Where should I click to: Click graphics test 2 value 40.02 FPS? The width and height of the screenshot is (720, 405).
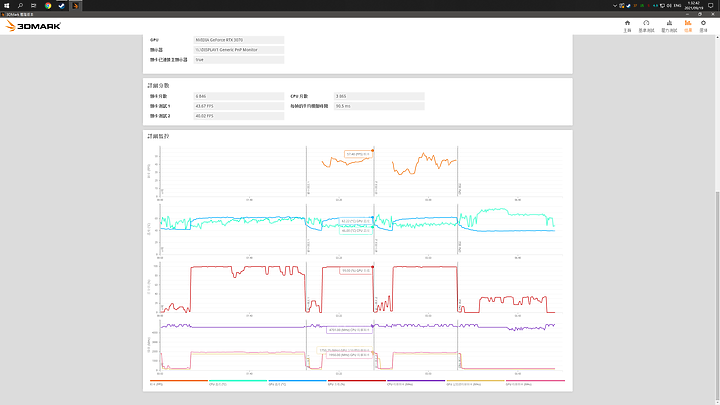point(239,116)
